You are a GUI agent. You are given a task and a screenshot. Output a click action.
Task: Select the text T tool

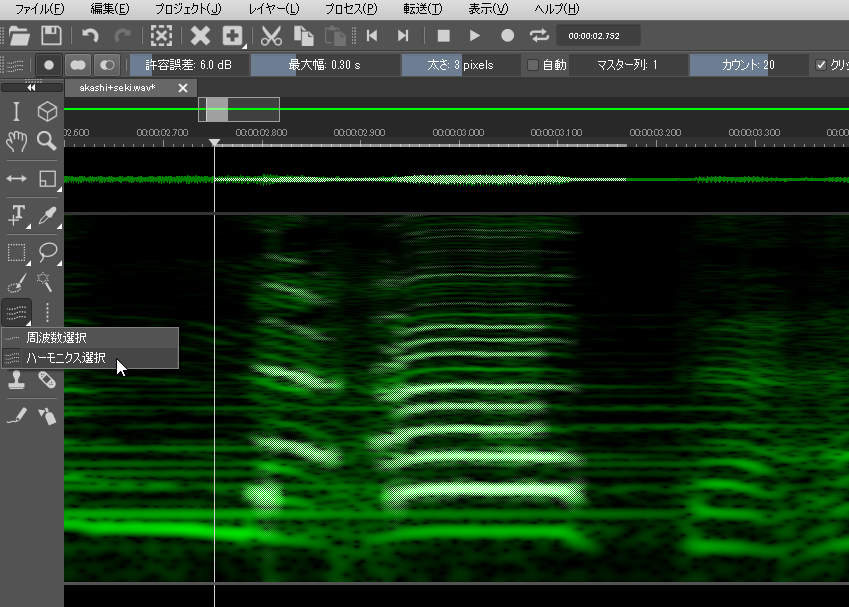tap(17, 216)
